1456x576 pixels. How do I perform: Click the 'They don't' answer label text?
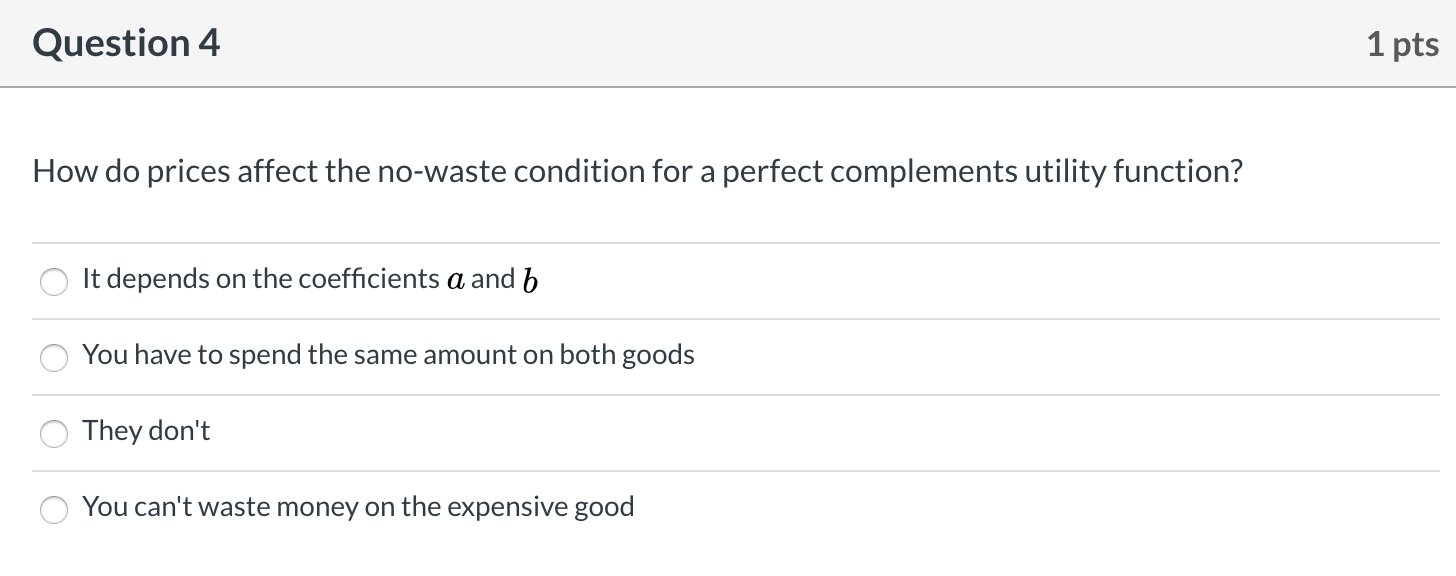[146, 431]
